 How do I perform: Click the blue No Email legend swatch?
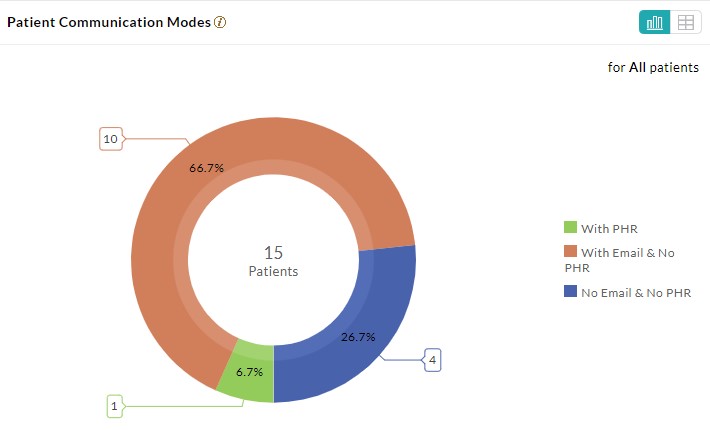pyautogui.click(x=570, y=293)
